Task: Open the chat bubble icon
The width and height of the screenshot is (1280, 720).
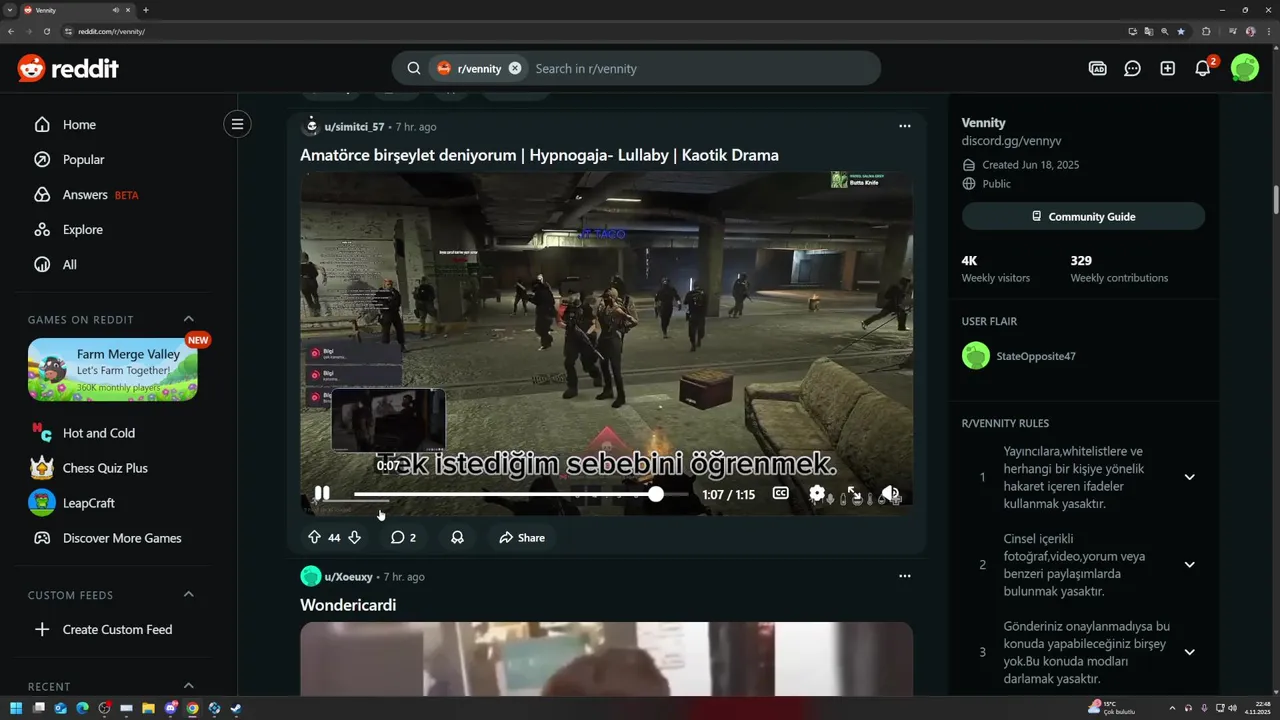Action: tap(1132, 68)
